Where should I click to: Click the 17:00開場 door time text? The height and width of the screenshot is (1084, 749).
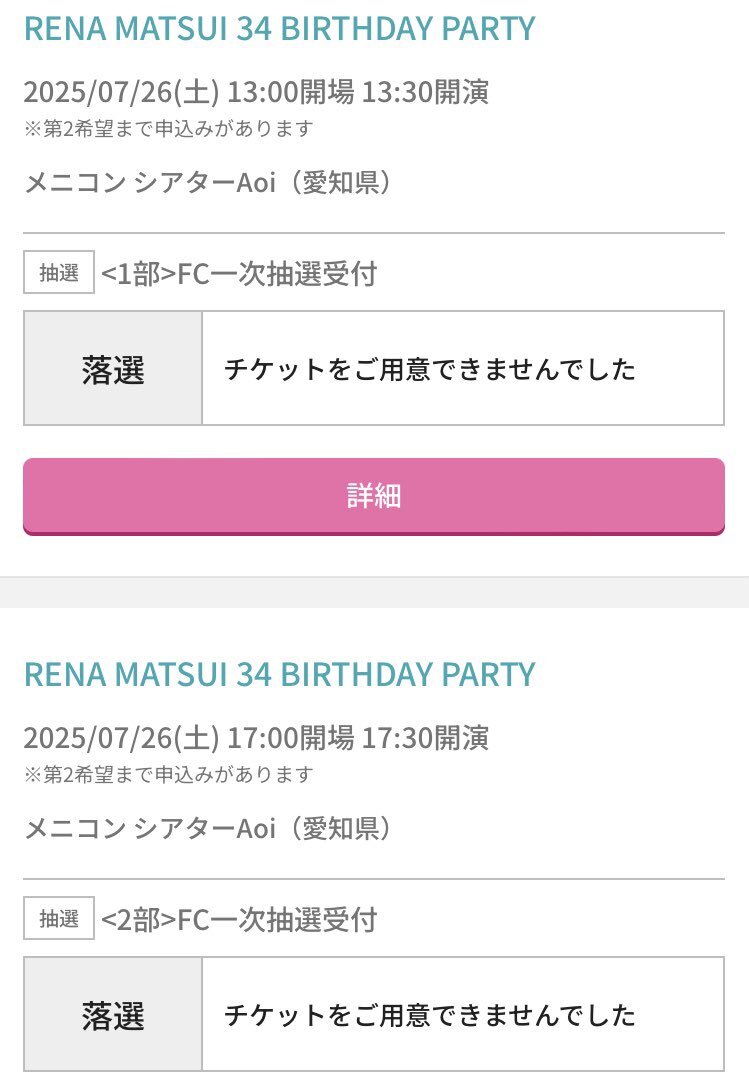[290, 738]
